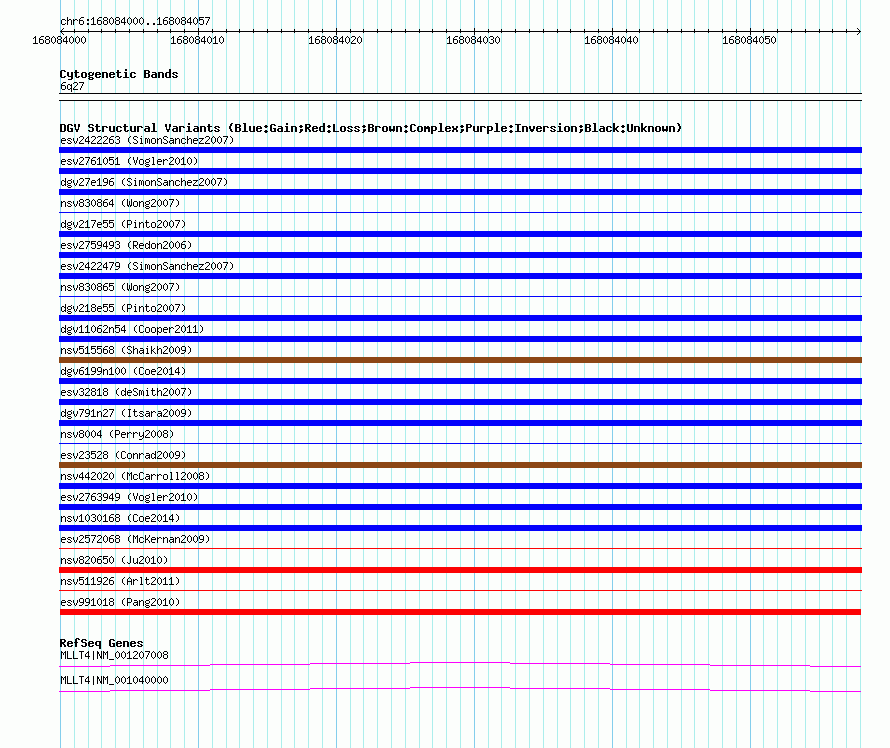This screenshot has height=748, width=890.
Task: Click the blue bar under esv2422263
Action: 460,150
